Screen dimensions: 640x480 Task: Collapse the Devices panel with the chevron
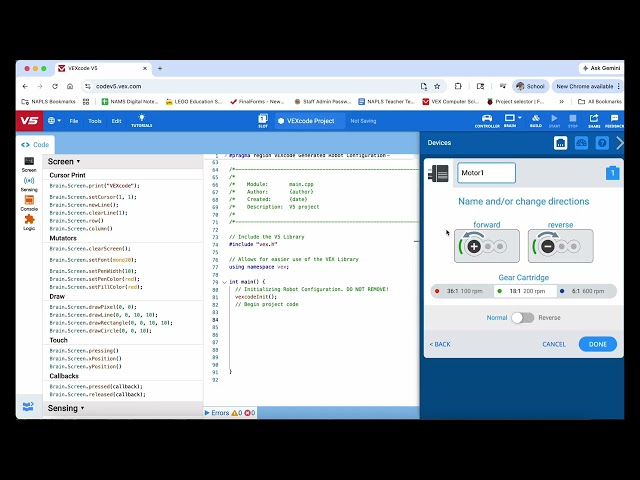(x=620, y=143)
